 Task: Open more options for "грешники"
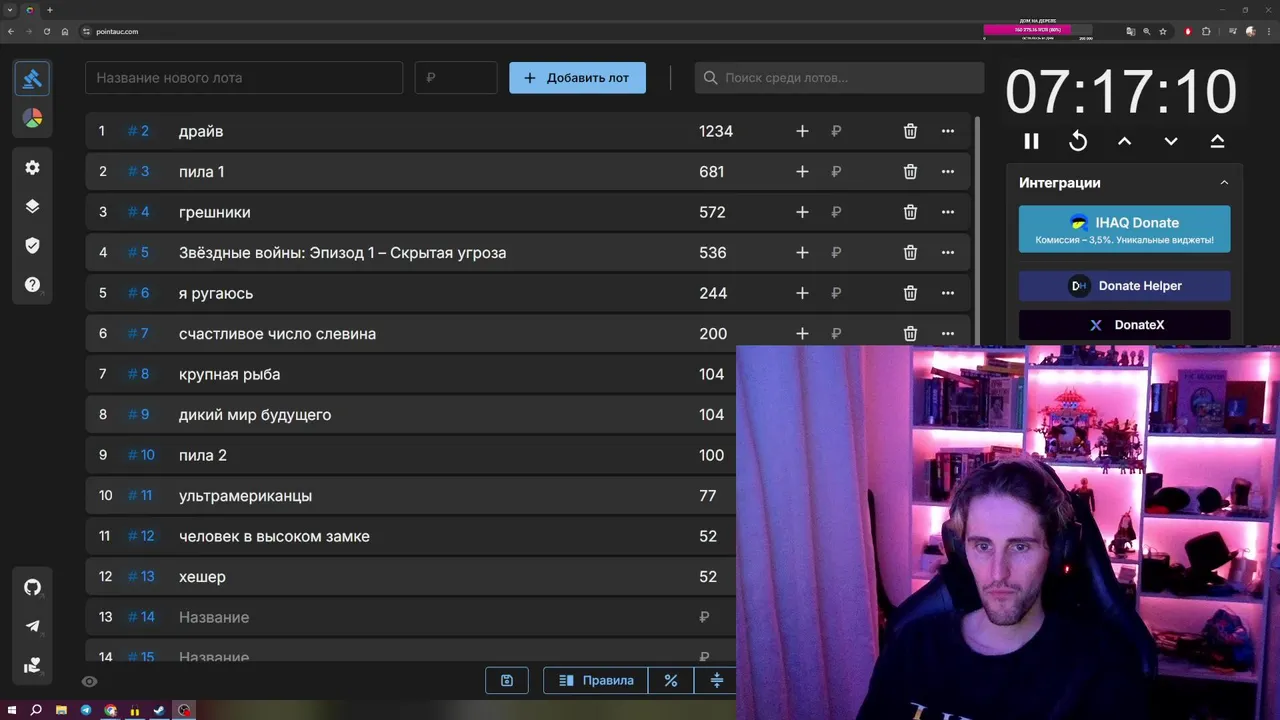pyautogui.click(x=948, y=212)
